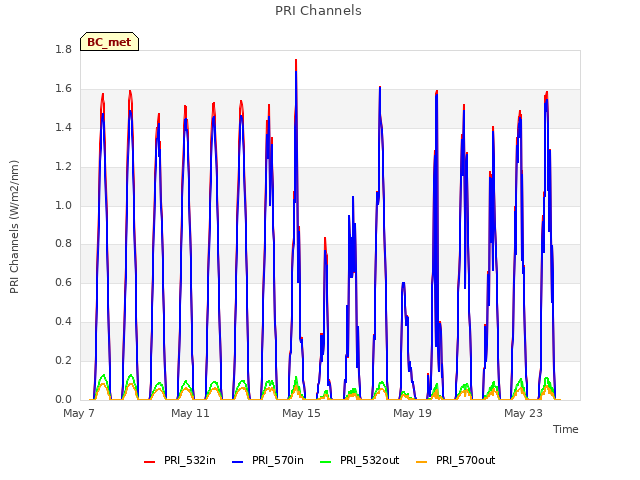Click the PRI Channels chart title
The height and width of the screenshot is (480, 640).
[x=318, y=10]
